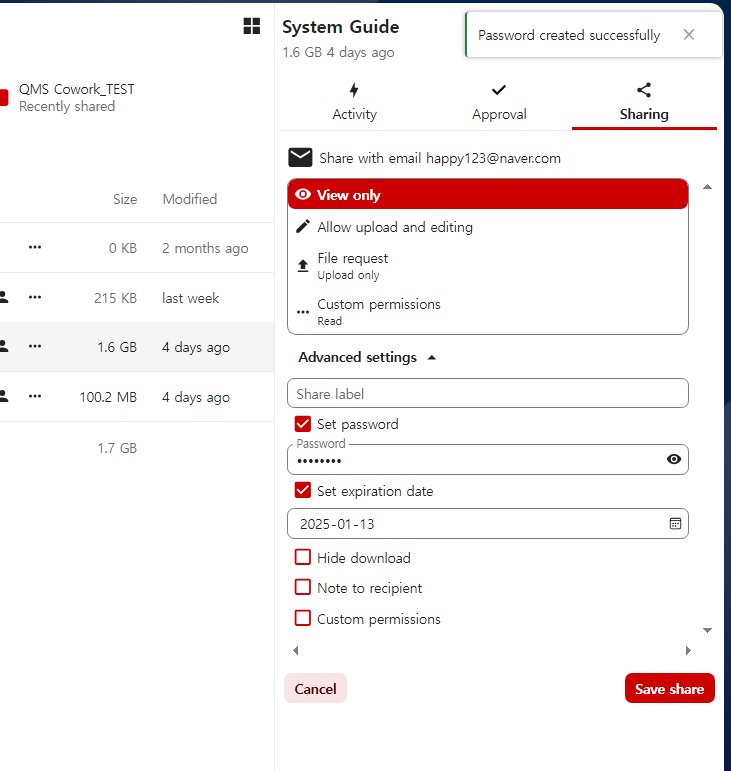Uncheck the 'Set password' checkbox

coord(303,424)
